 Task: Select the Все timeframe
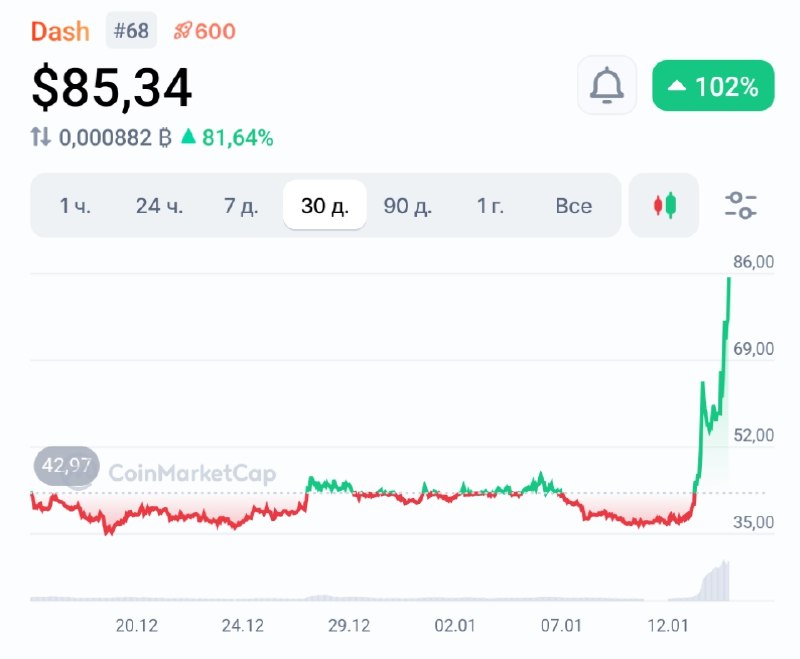(x=573, y=206)
